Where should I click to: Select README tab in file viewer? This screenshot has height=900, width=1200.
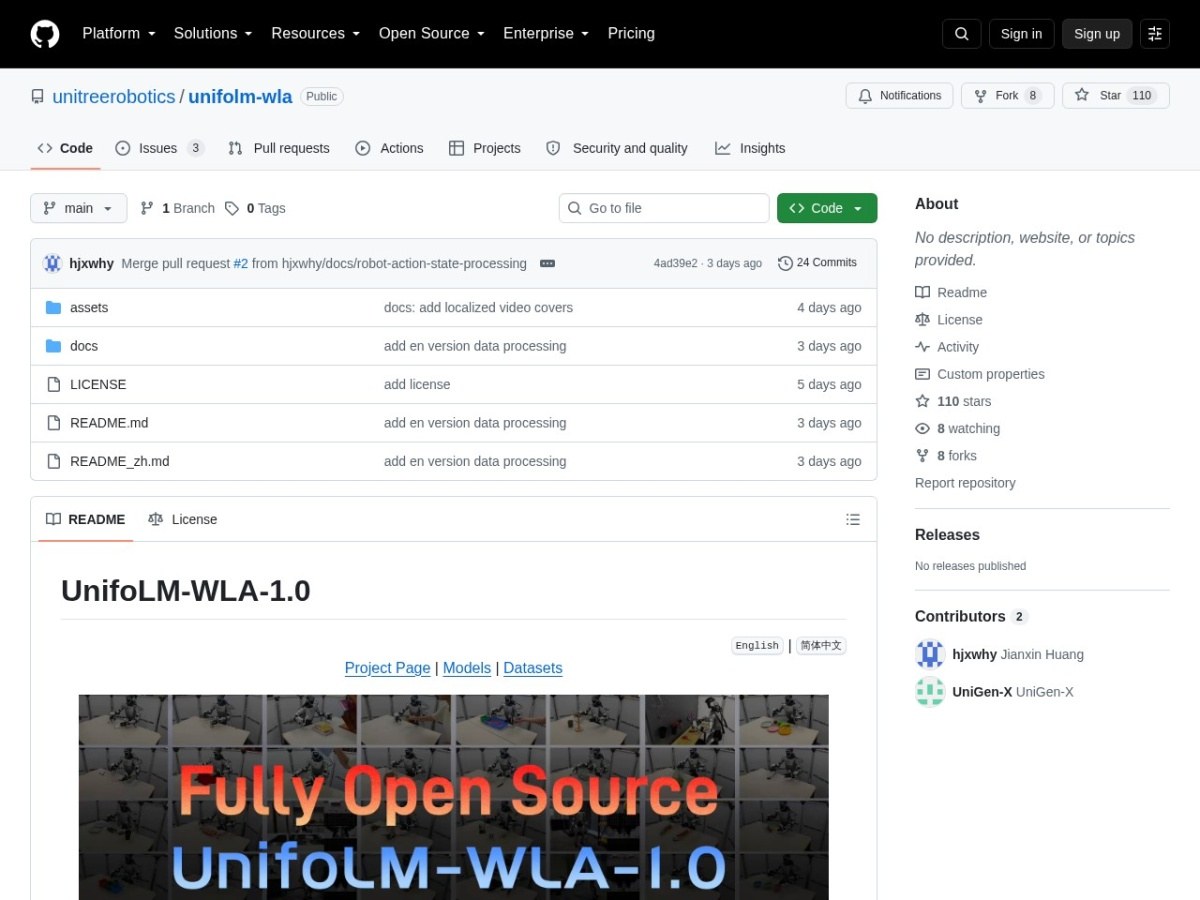86,519
